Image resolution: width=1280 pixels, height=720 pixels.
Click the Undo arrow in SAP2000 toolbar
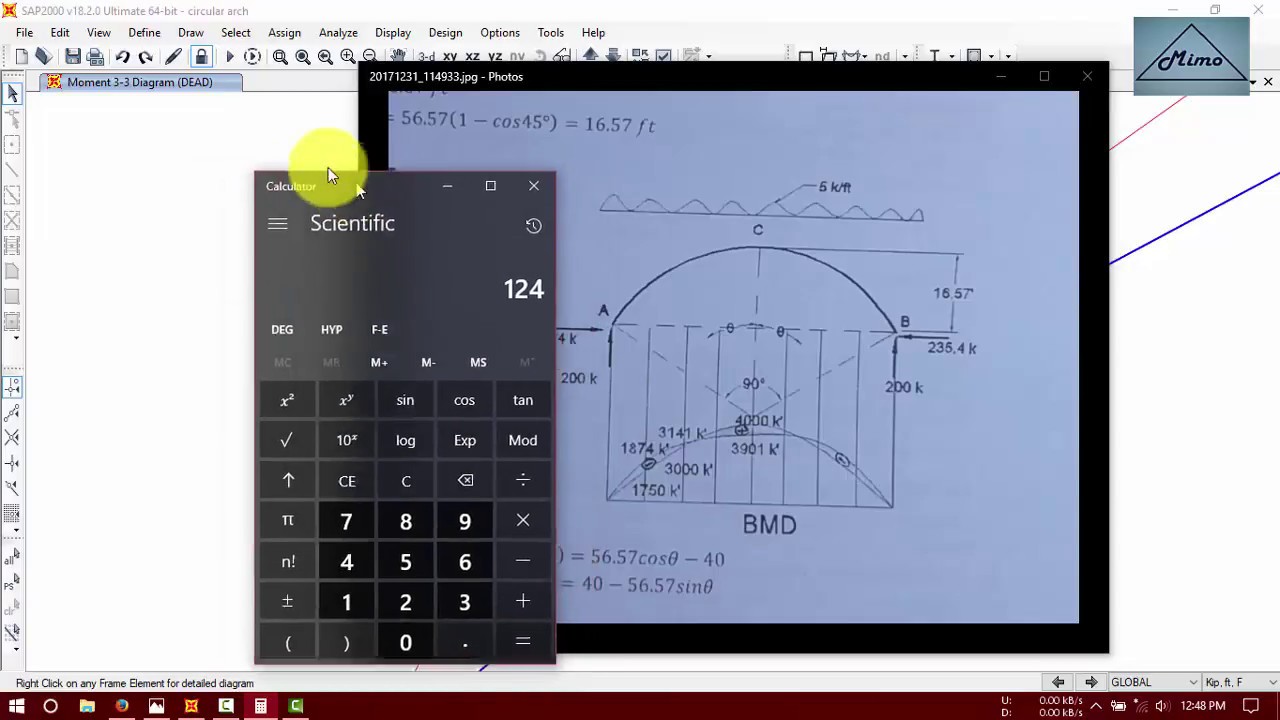pos(122,57)
